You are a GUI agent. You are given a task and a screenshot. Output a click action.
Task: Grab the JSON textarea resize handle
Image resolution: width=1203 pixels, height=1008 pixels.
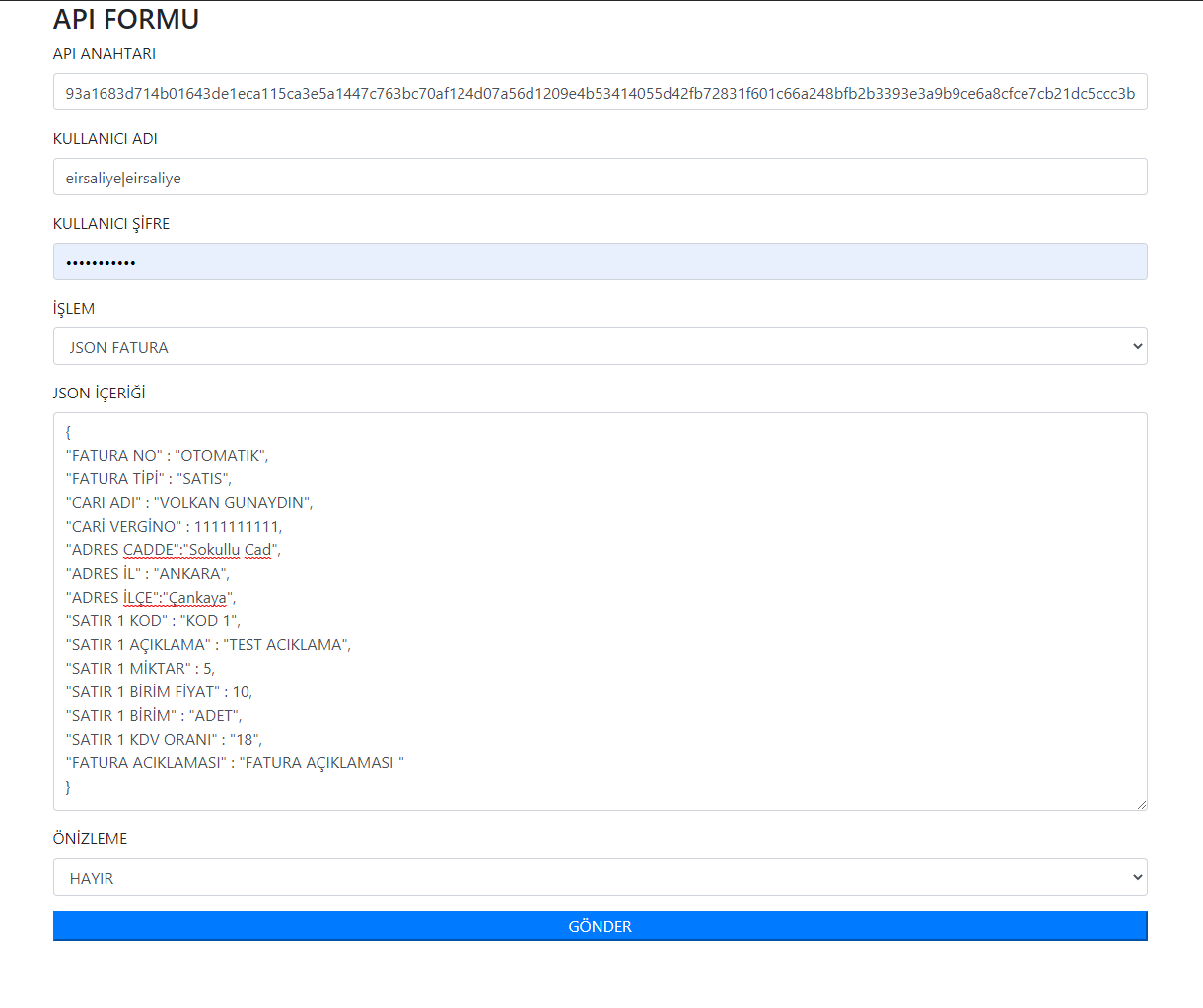click(1141, 804)
